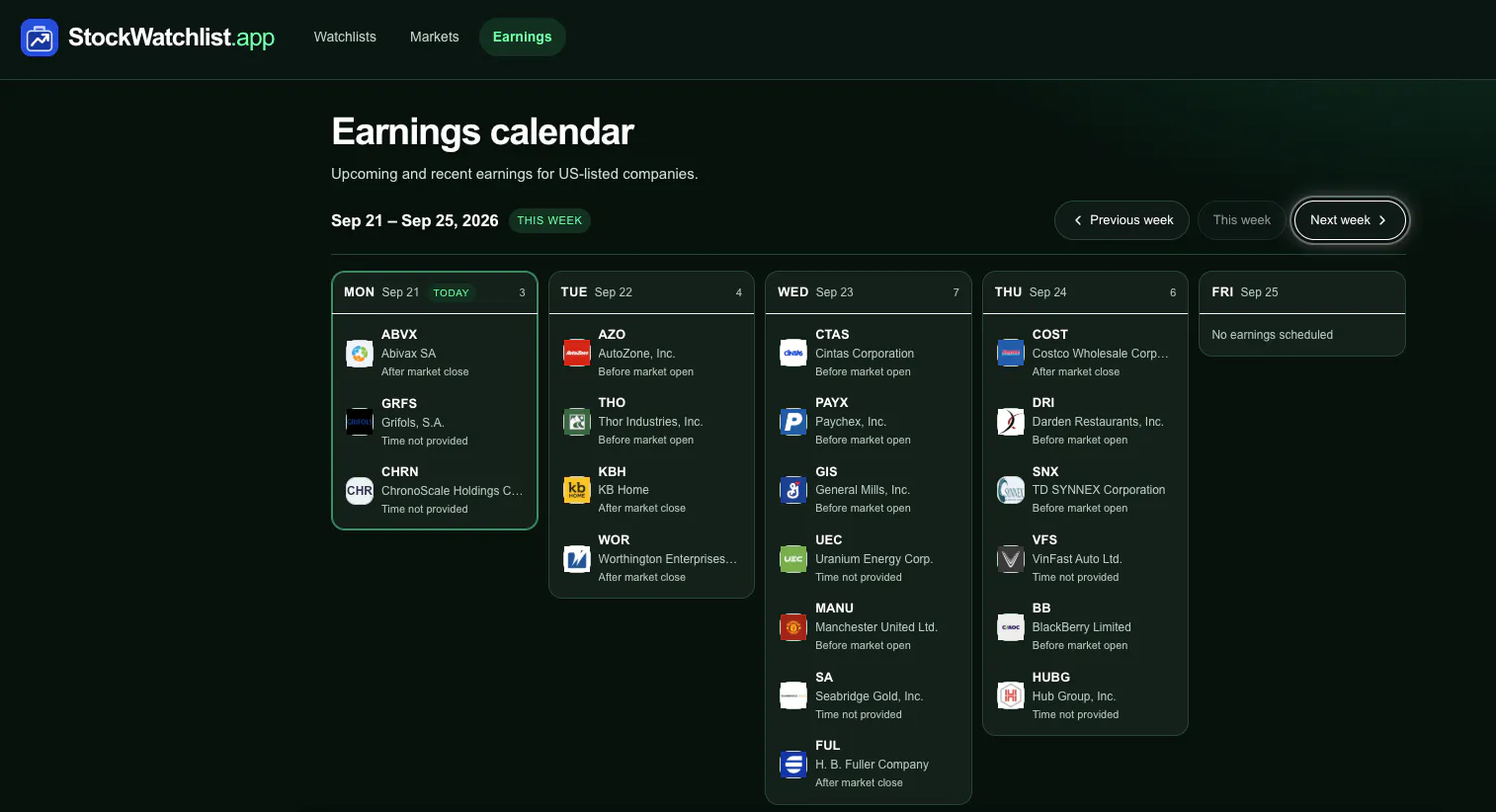The height and width of the screenshot is (812, 1496).
Task: Open the Markets tab
Action: (435, 38)
